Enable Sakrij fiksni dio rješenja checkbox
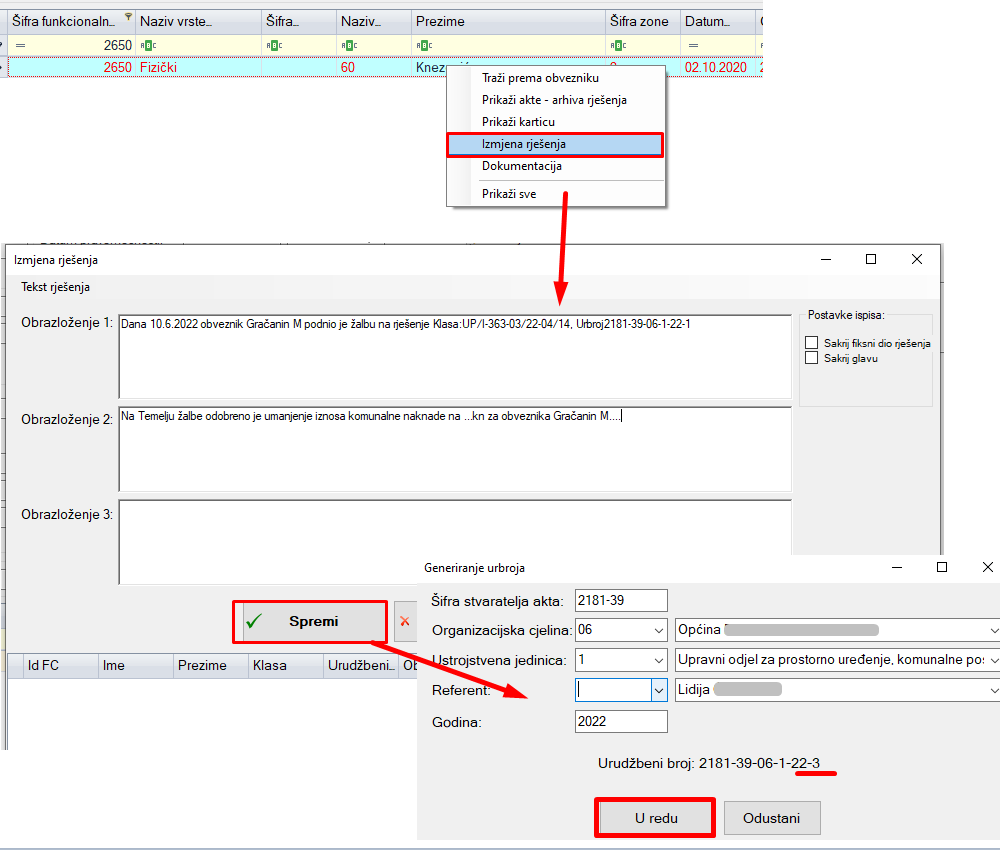Viewport: 1000px width, 850px height. 812,343
